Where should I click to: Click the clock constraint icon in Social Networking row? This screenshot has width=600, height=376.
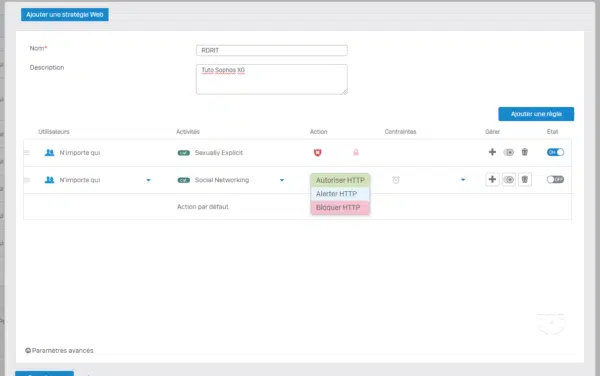(x=396, y=180)
